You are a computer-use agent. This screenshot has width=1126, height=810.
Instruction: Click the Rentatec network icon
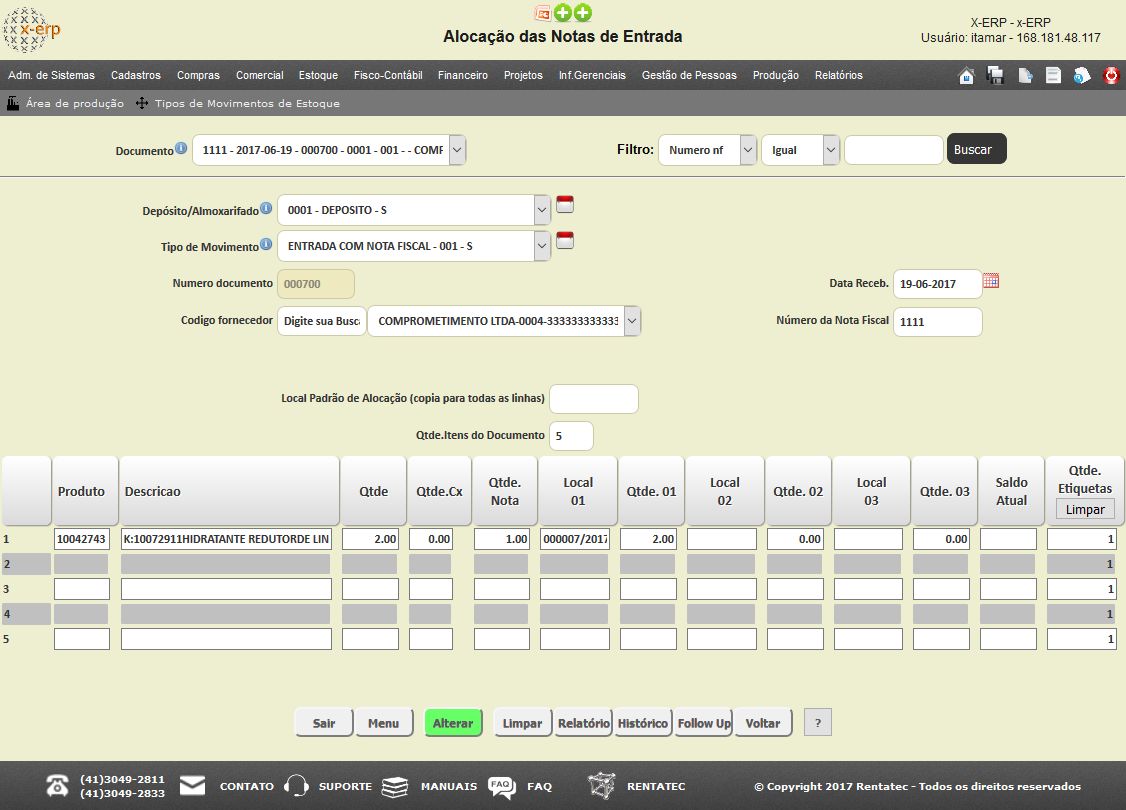coord(602,786)
